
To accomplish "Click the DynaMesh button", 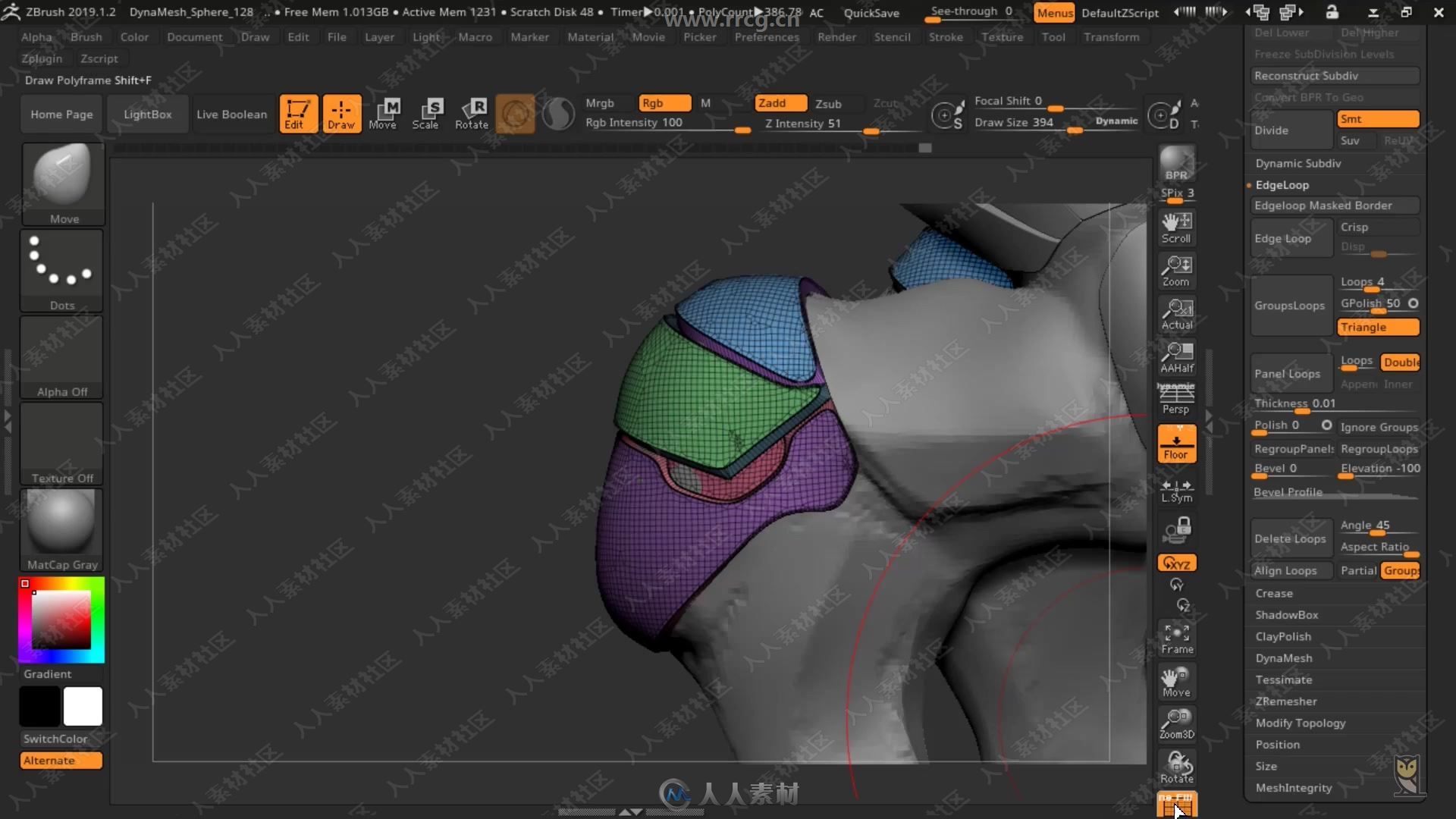I will point(1283,657).
